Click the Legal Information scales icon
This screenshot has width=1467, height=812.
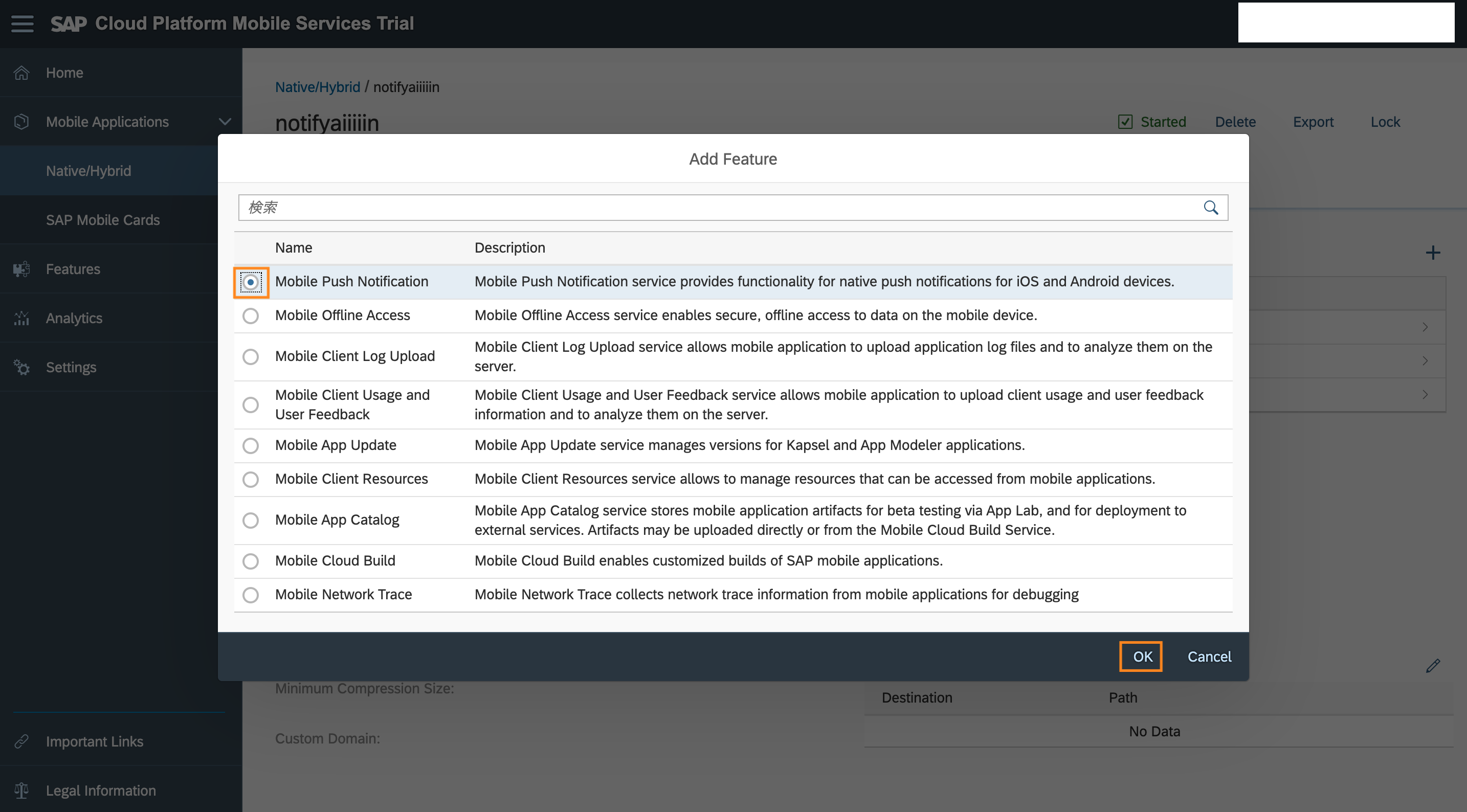pos(21,791)
